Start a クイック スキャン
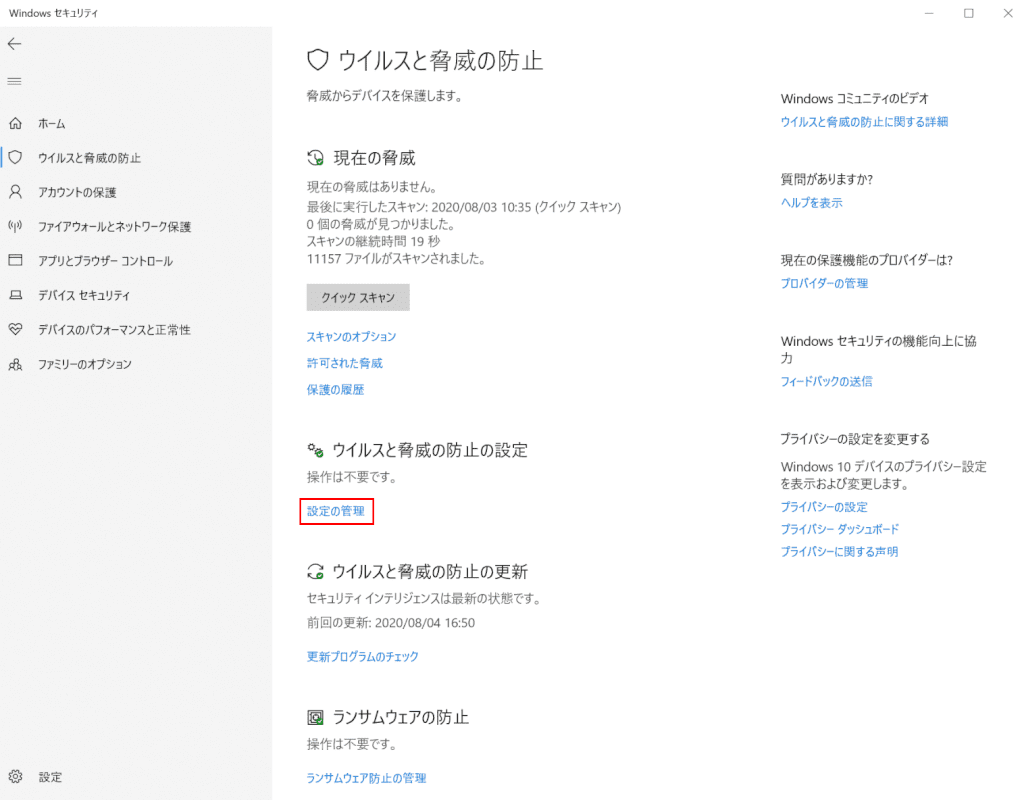Viewport: 1022px width, 800px height. pos(358,297)
